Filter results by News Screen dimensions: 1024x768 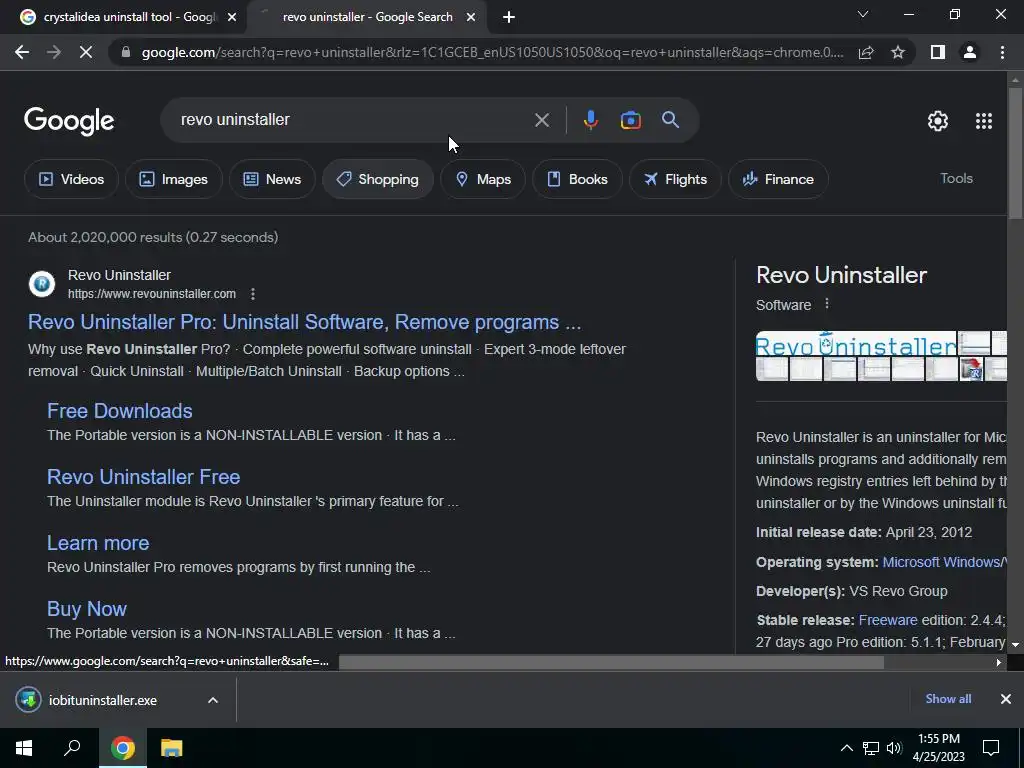tap(272, 179)
